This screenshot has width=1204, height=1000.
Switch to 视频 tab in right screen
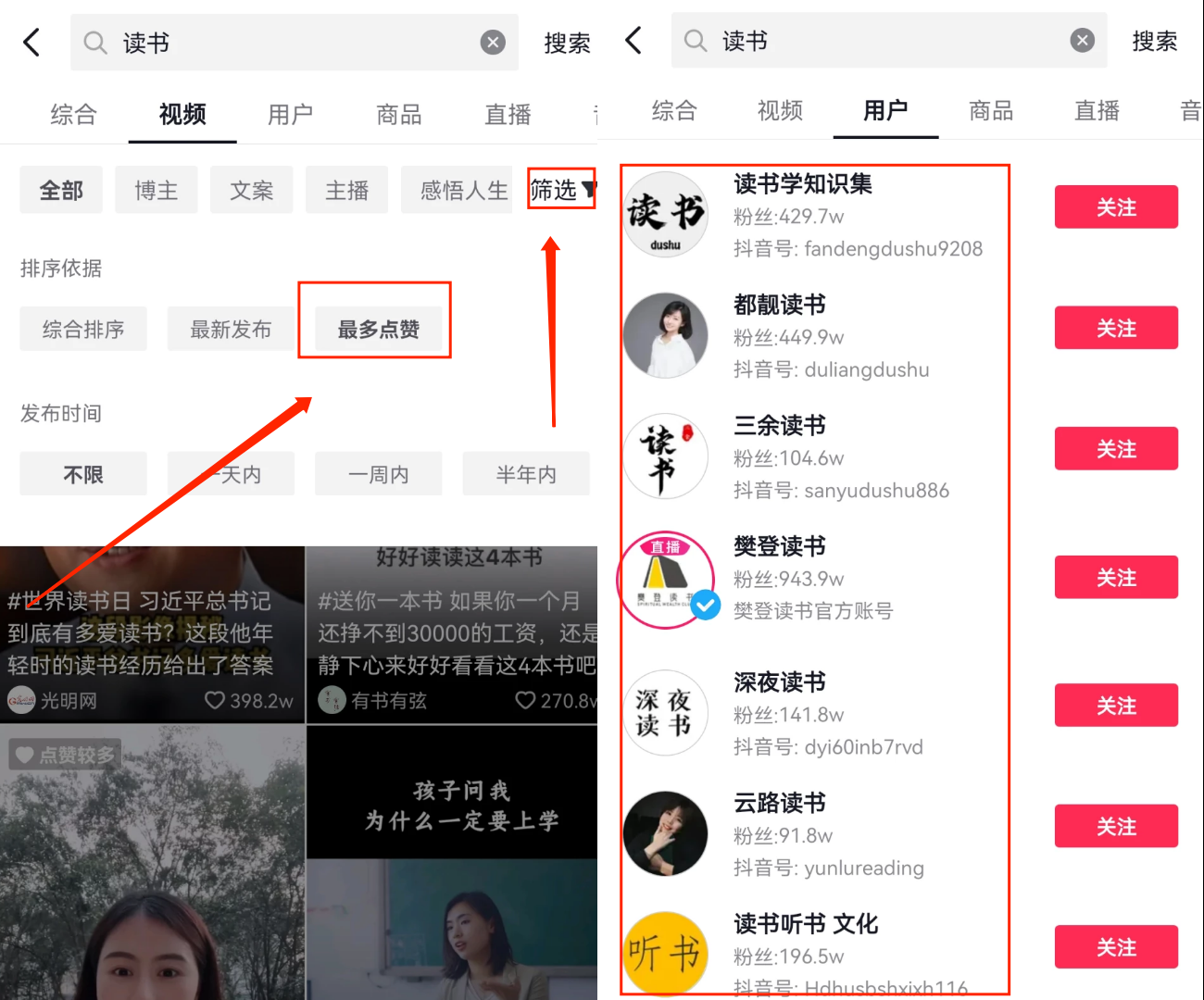pyautogui.click(x=780, y=110)
